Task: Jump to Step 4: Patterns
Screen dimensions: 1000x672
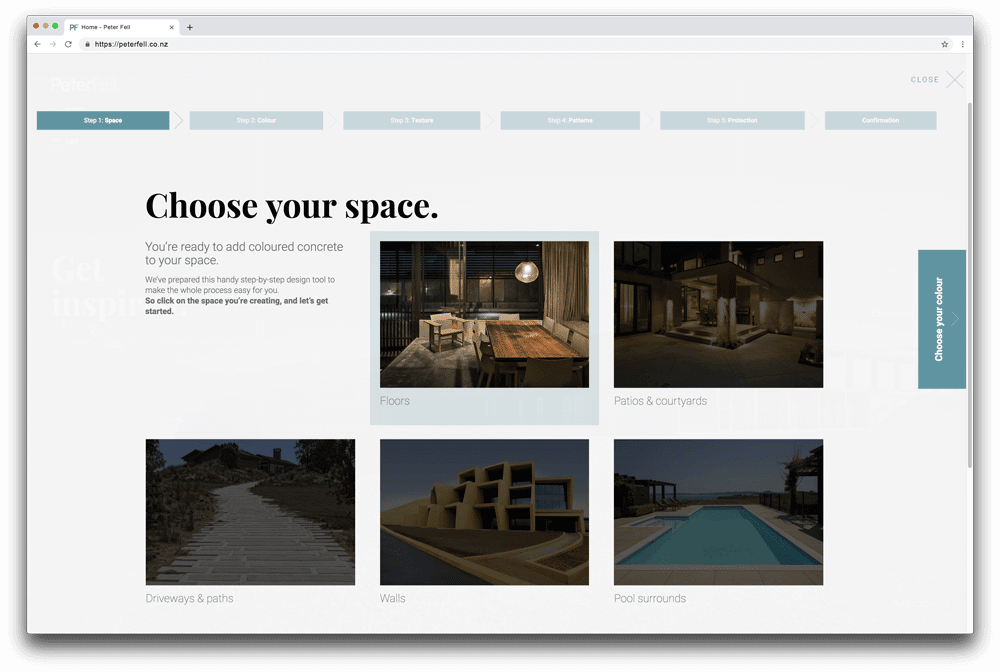Action: coord(569,121)
